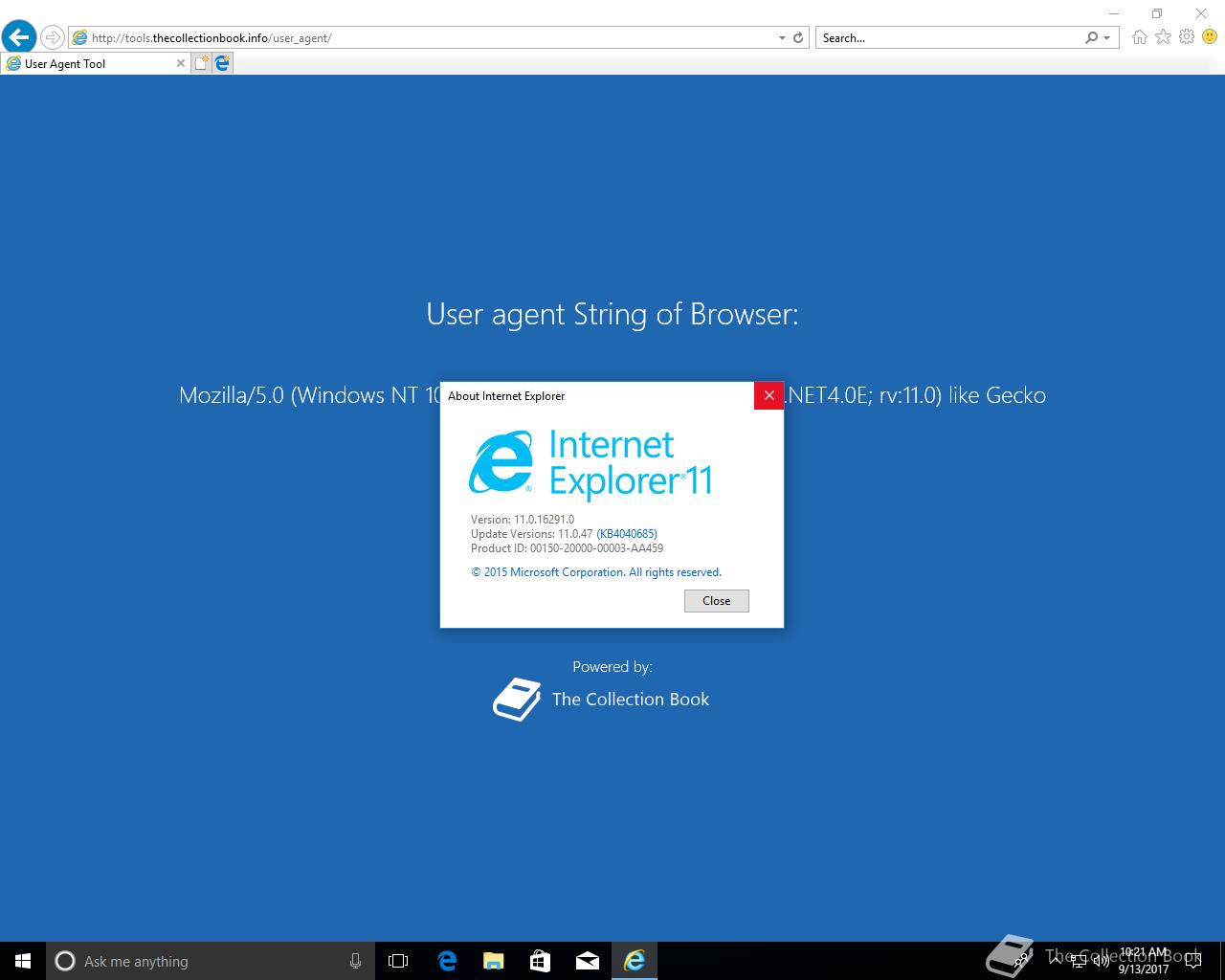The height and width of the screenshot is (980, 1225).
Task: Click the Search box
Action: pyautogui.click(x=950, y=38)
